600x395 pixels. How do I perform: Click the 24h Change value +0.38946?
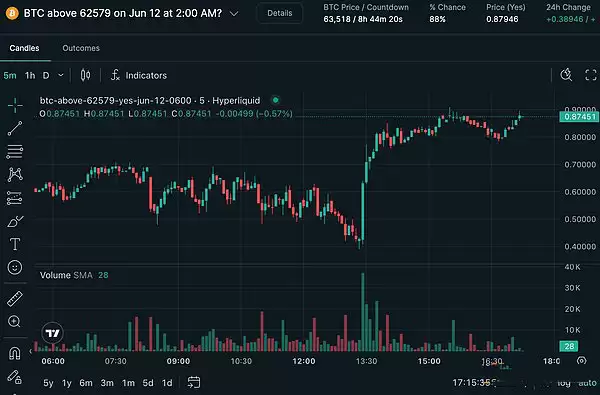(565, 19)
